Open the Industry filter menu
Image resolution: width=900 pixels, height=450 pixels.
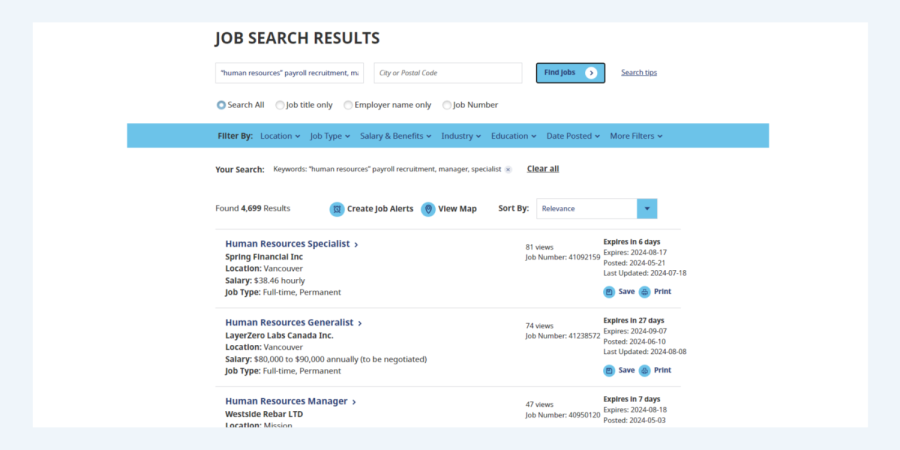pos(461,136)
